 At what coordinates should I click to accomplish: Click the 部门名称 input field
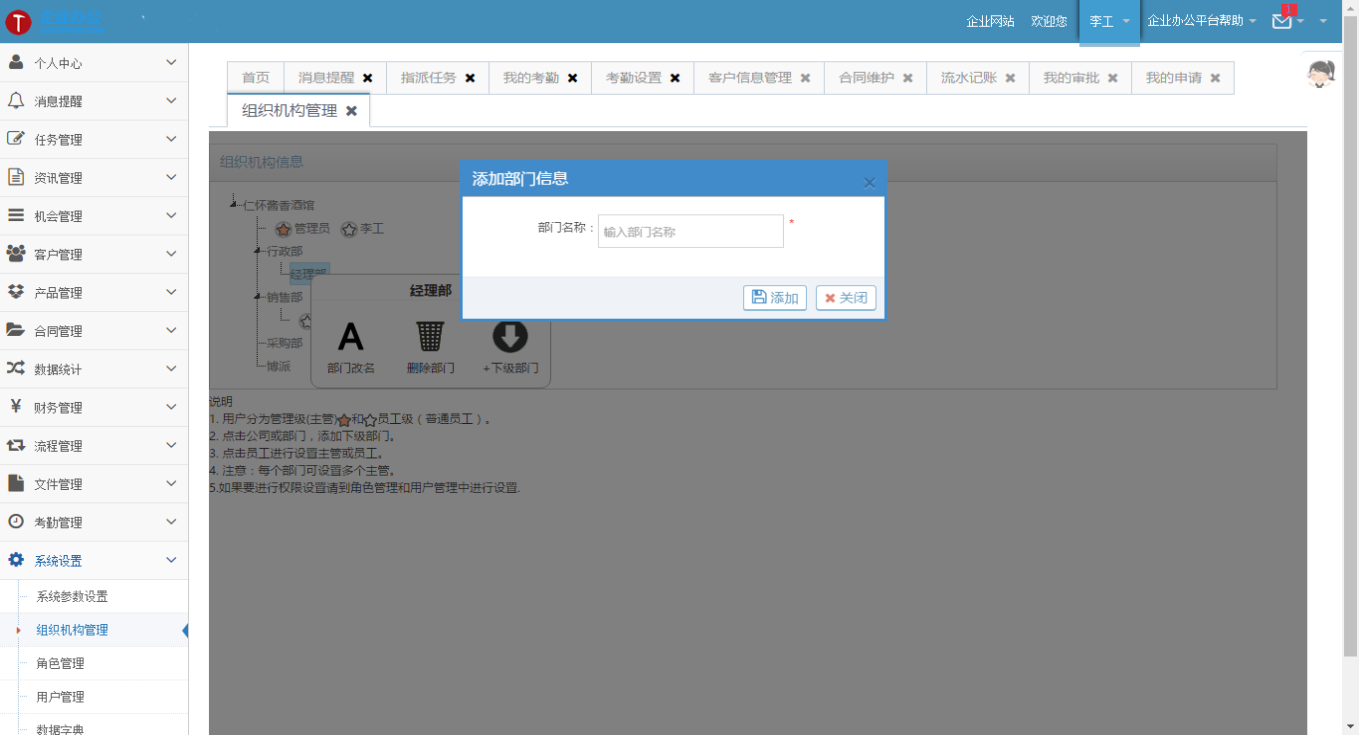[691, 231]
